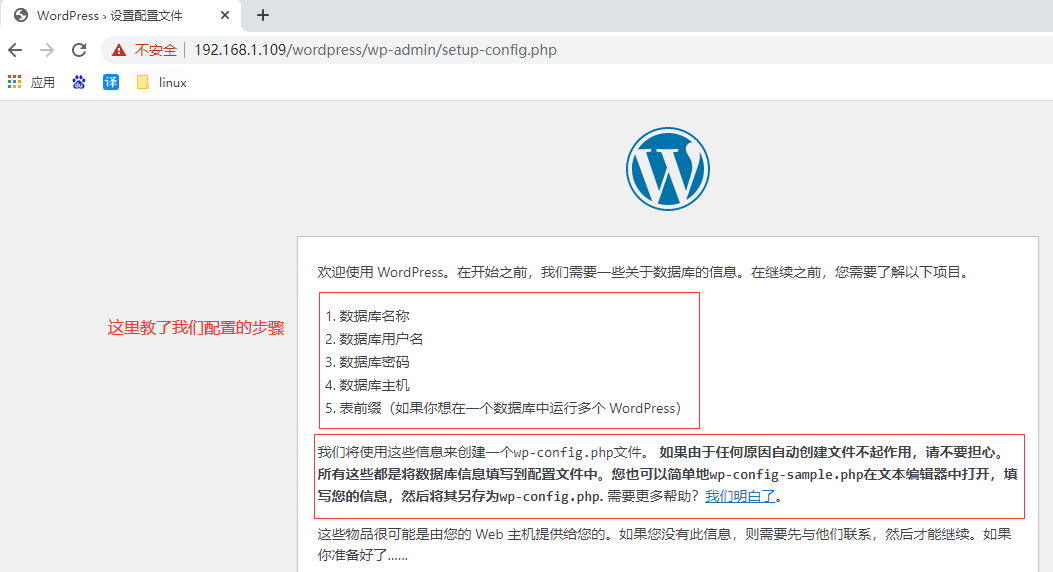Viewport: 1053px width, 572px height.
Task: Click the 我们明白了 help link
Action: coord(740,496)
